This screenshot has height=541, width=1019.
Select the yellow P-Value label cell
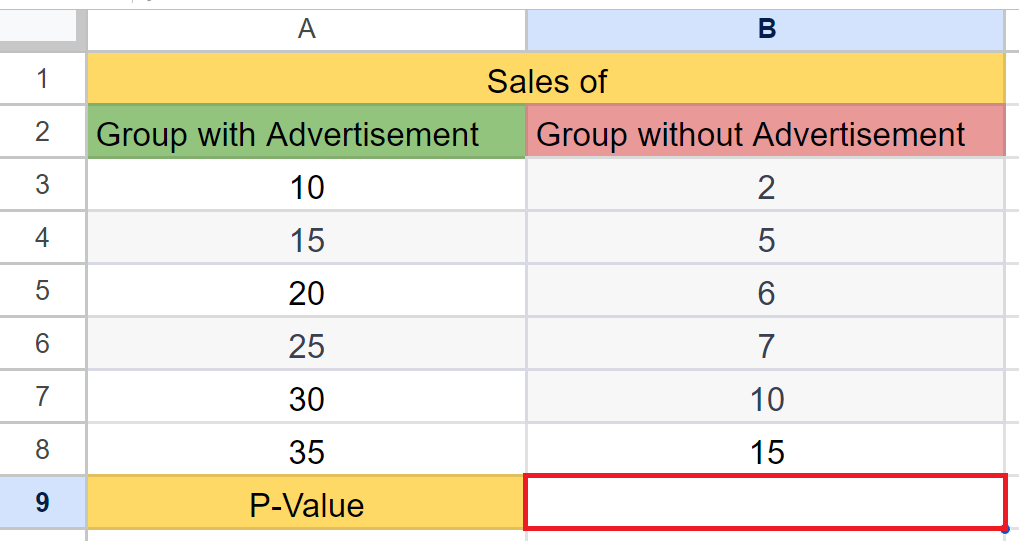(x=306, y=503)
